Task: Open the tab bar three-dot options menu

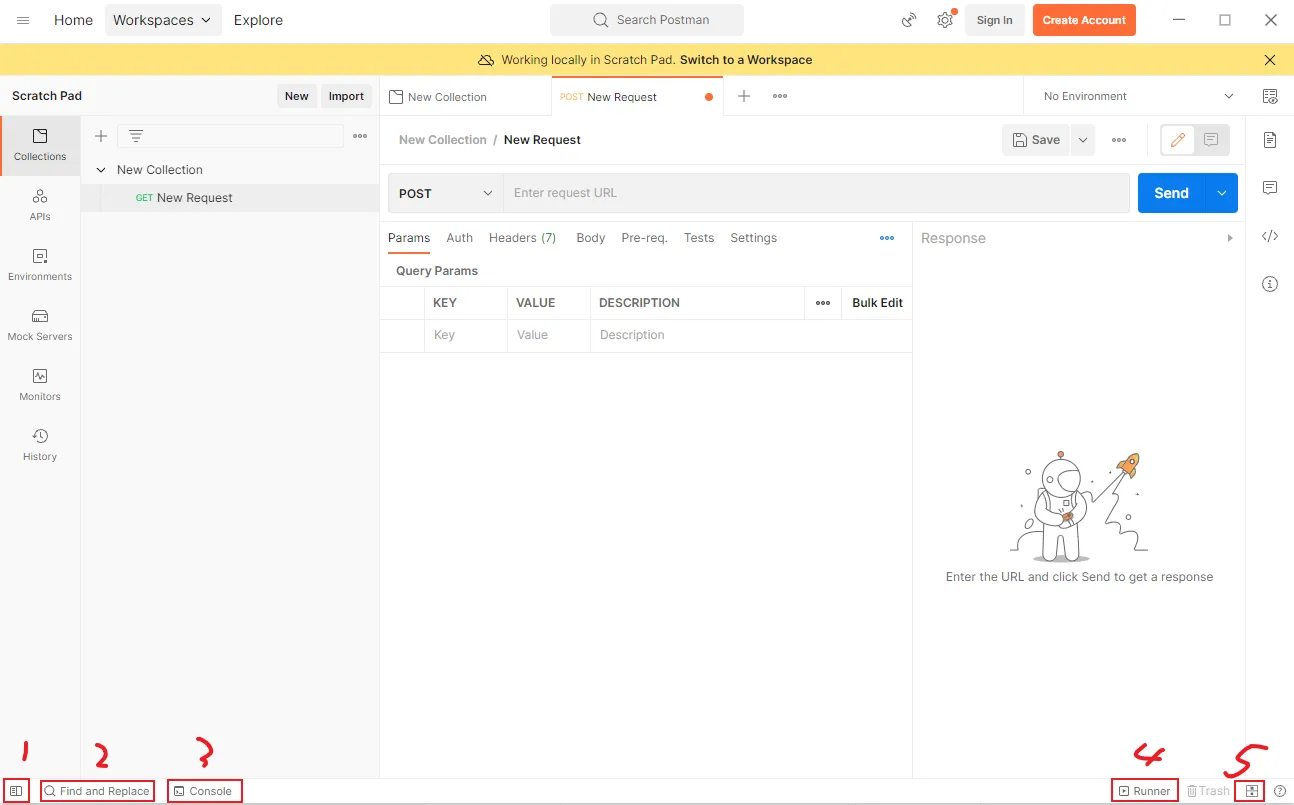Action: click(780, 96)
